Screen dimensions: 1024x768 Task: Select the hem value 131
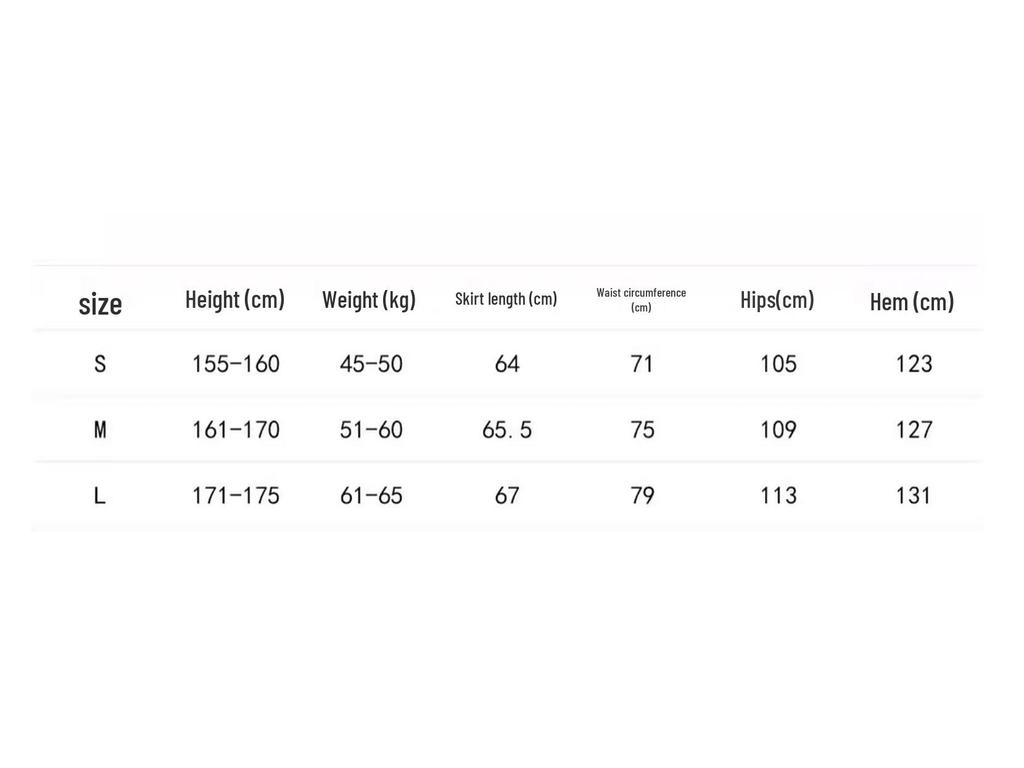coord(913,496)
